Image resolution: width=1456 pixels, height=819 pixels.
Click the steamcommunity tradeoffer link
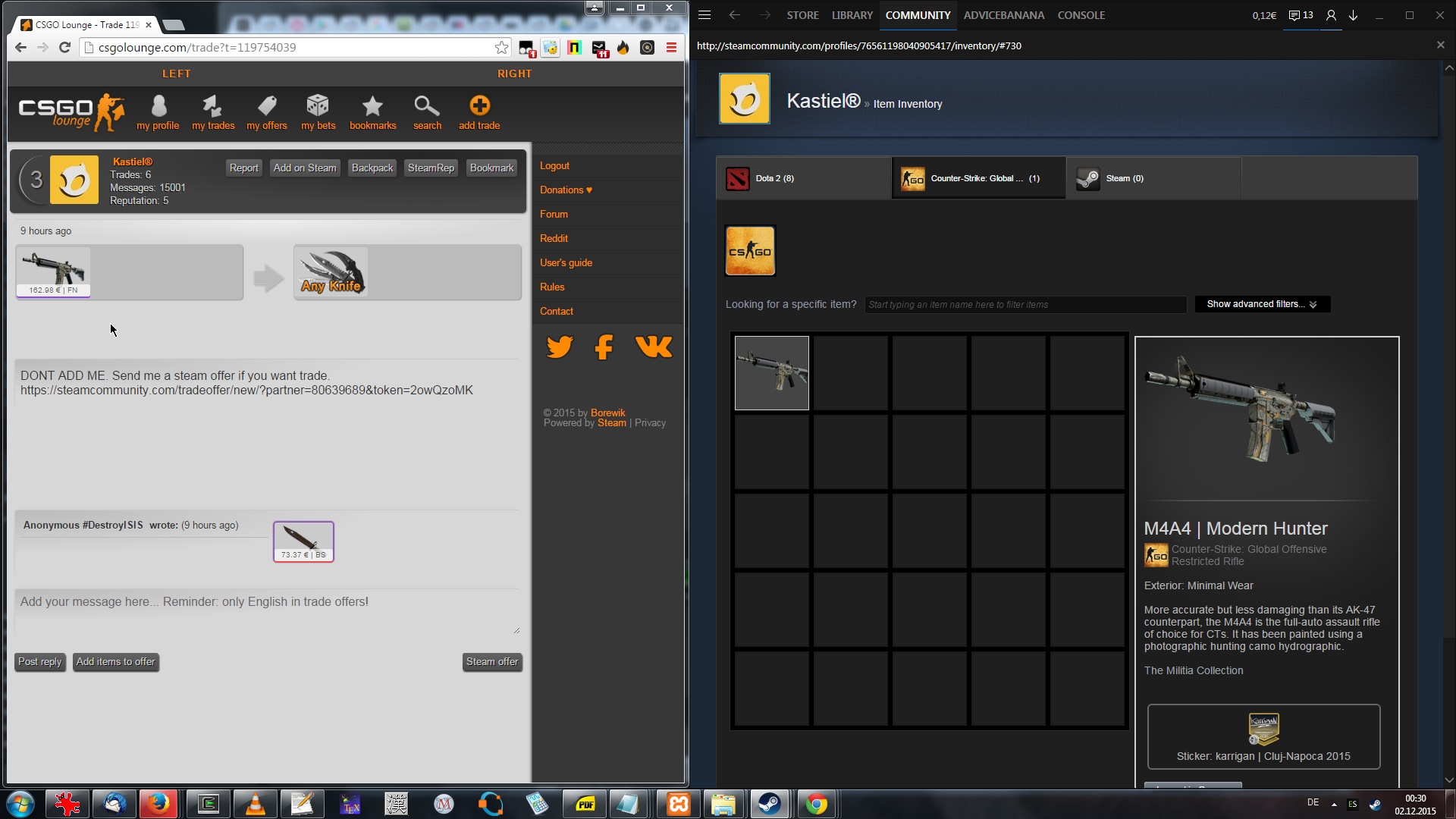pyautogui.click(x=246, y=391)
